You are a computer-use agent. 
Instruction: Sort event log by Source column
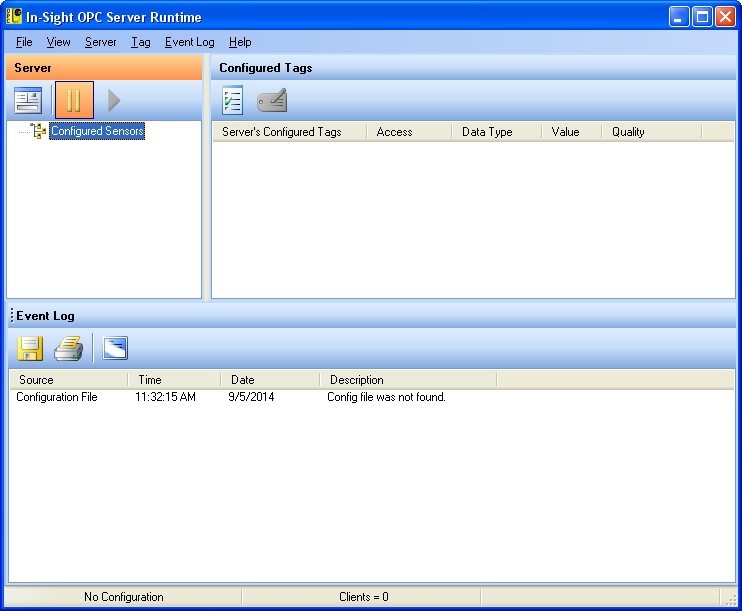point(69,380)
